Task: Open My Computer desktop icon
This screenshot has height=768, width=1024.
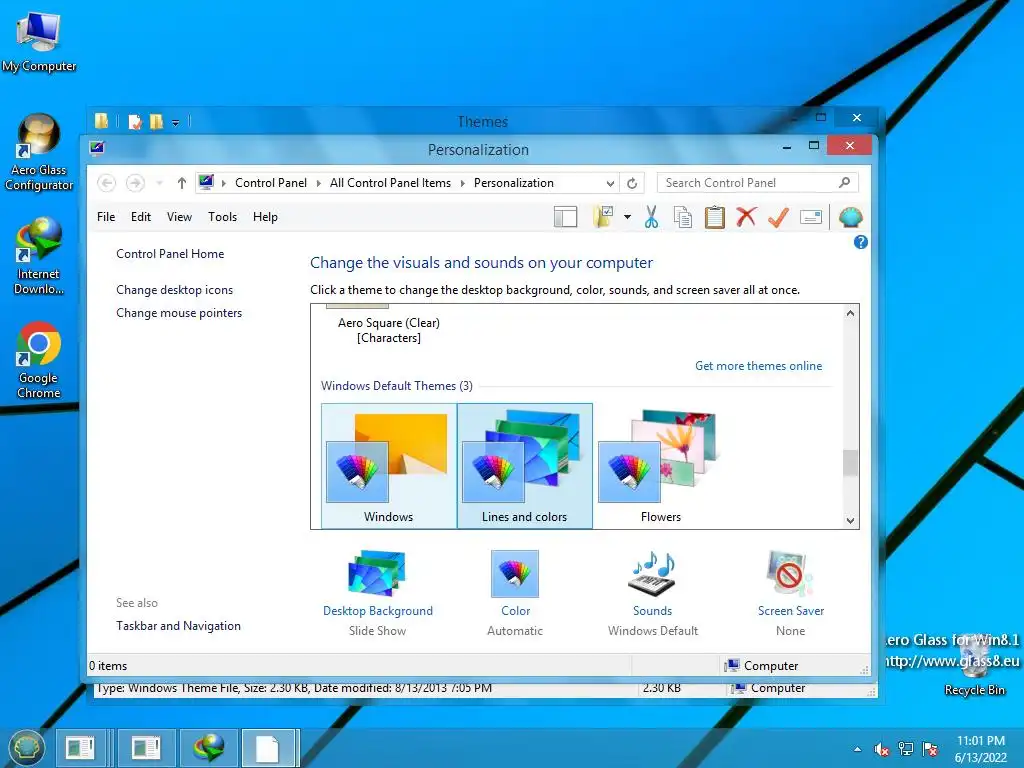Action: [x=39, y=41]
